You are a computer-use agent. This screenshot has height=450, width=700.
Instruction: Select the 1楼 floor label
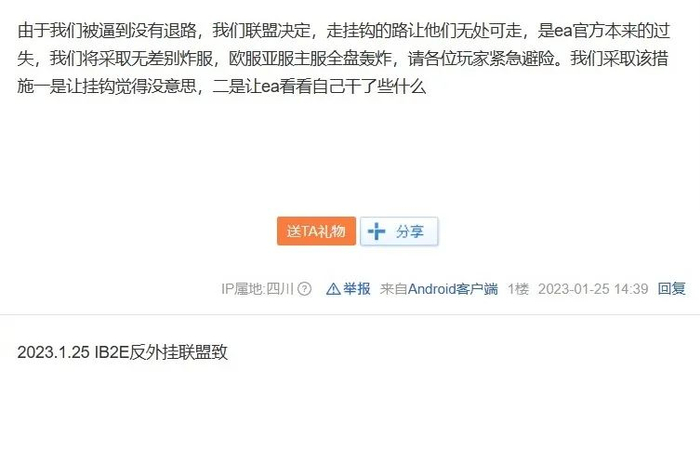click(518, 289)
